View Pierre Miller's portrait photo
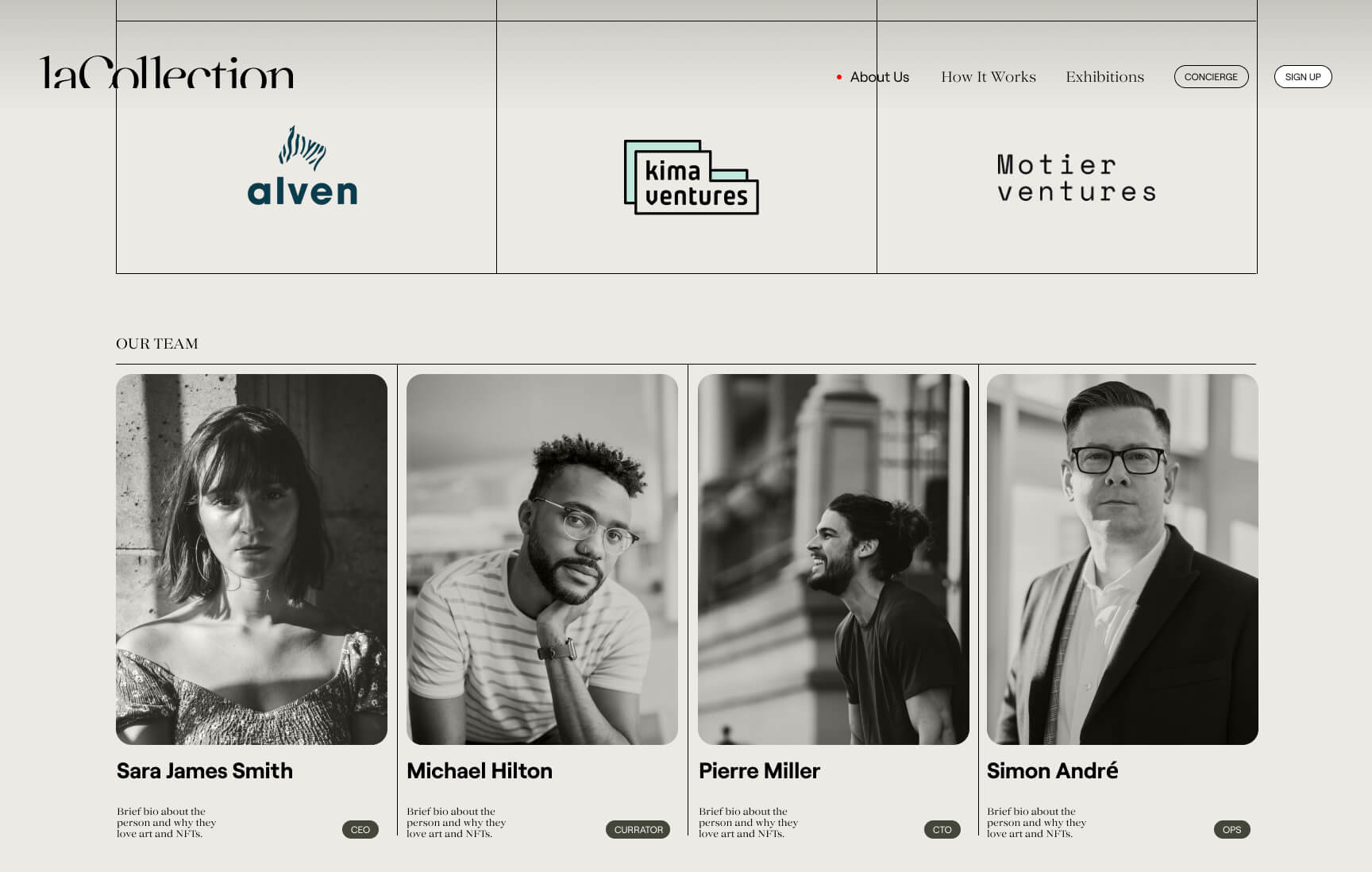 (834, 559)
